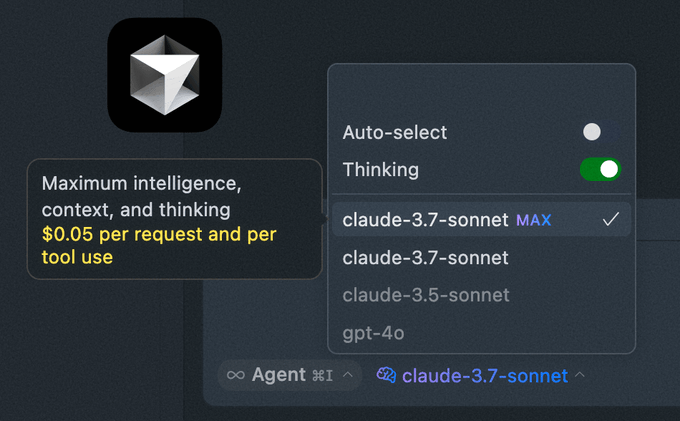
Task: Click the Thinking text label
Action: (381, 169)
